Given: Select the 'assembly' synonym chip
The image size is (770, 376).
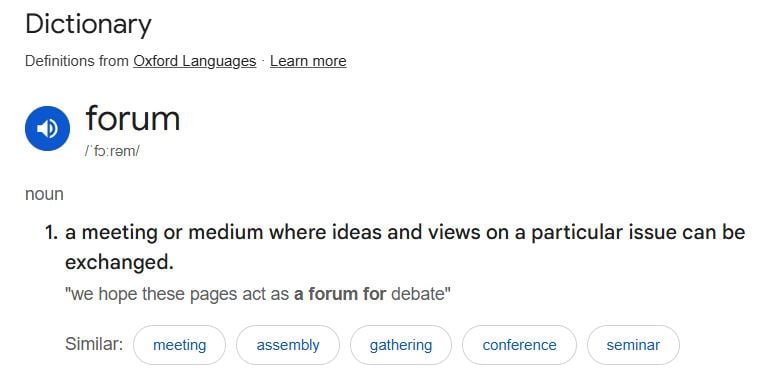Looking at the screenshot, I should click(x=288, y=345).
